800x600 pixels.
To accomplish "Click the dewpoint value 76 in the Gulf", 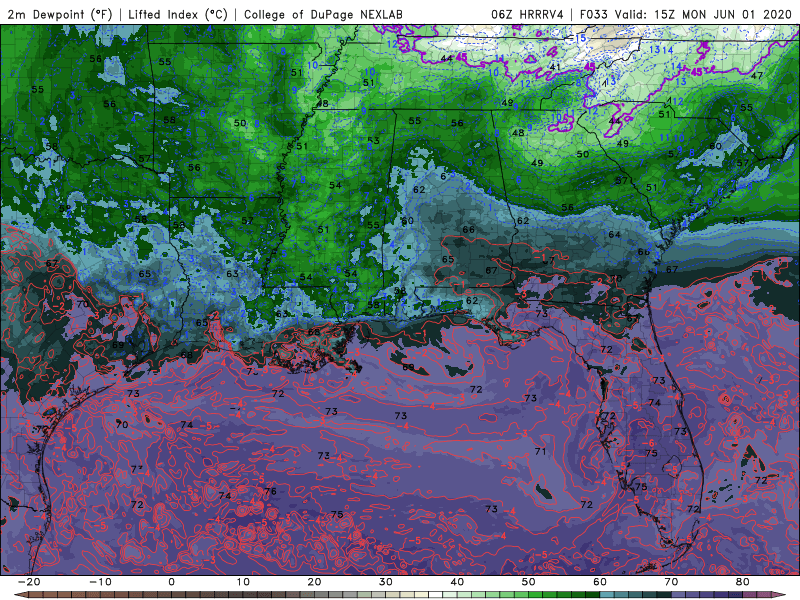I will [x=270, y=491].
